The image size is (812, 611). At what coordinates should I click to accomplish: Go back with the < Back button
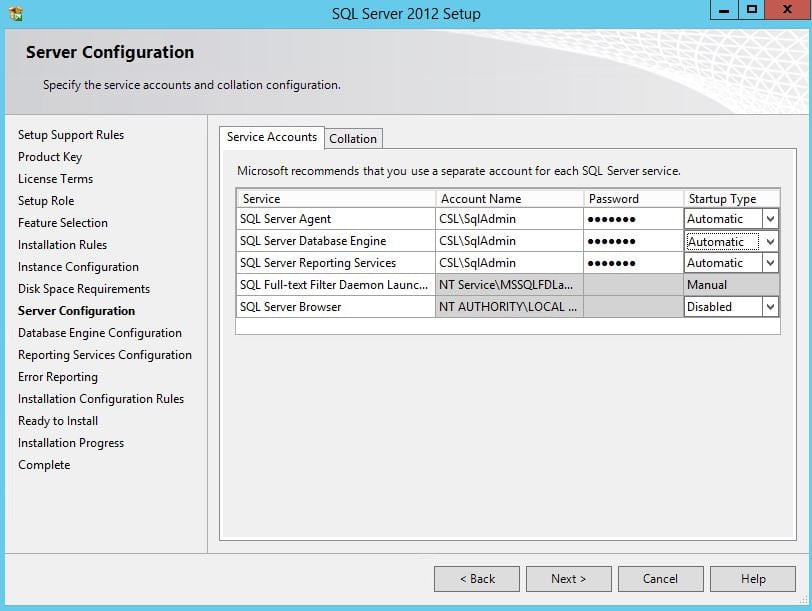pyautogui.click(x=477, y=579)
